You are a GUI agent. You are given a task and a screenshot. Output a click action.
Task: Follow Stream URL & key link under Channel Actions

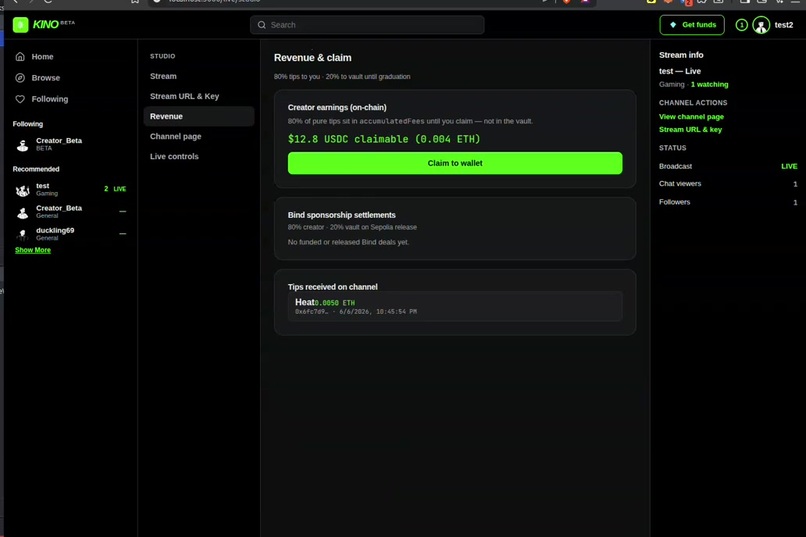point(690,129)
